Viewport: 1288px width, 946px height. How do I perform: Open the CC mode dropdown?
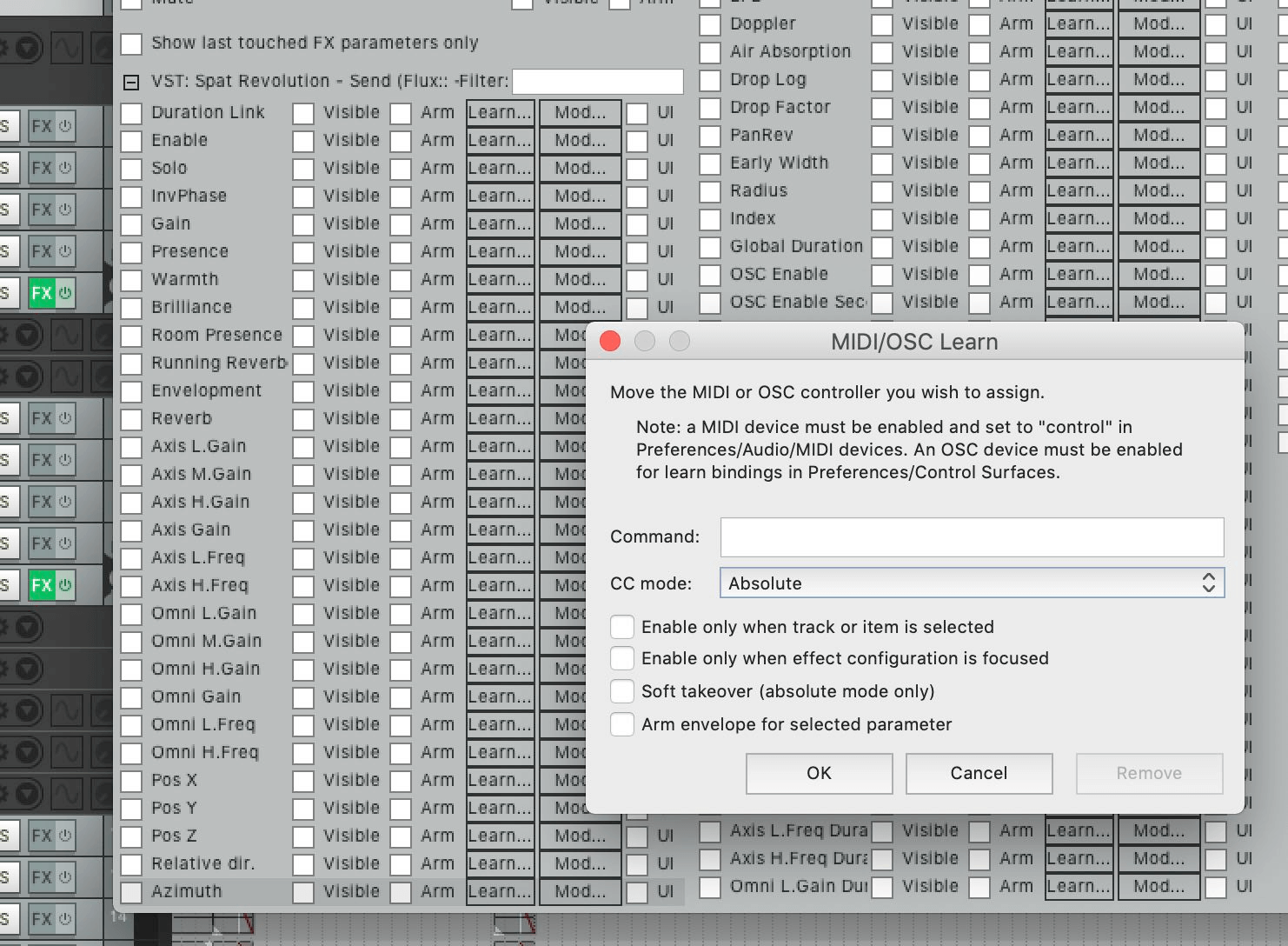972,583
